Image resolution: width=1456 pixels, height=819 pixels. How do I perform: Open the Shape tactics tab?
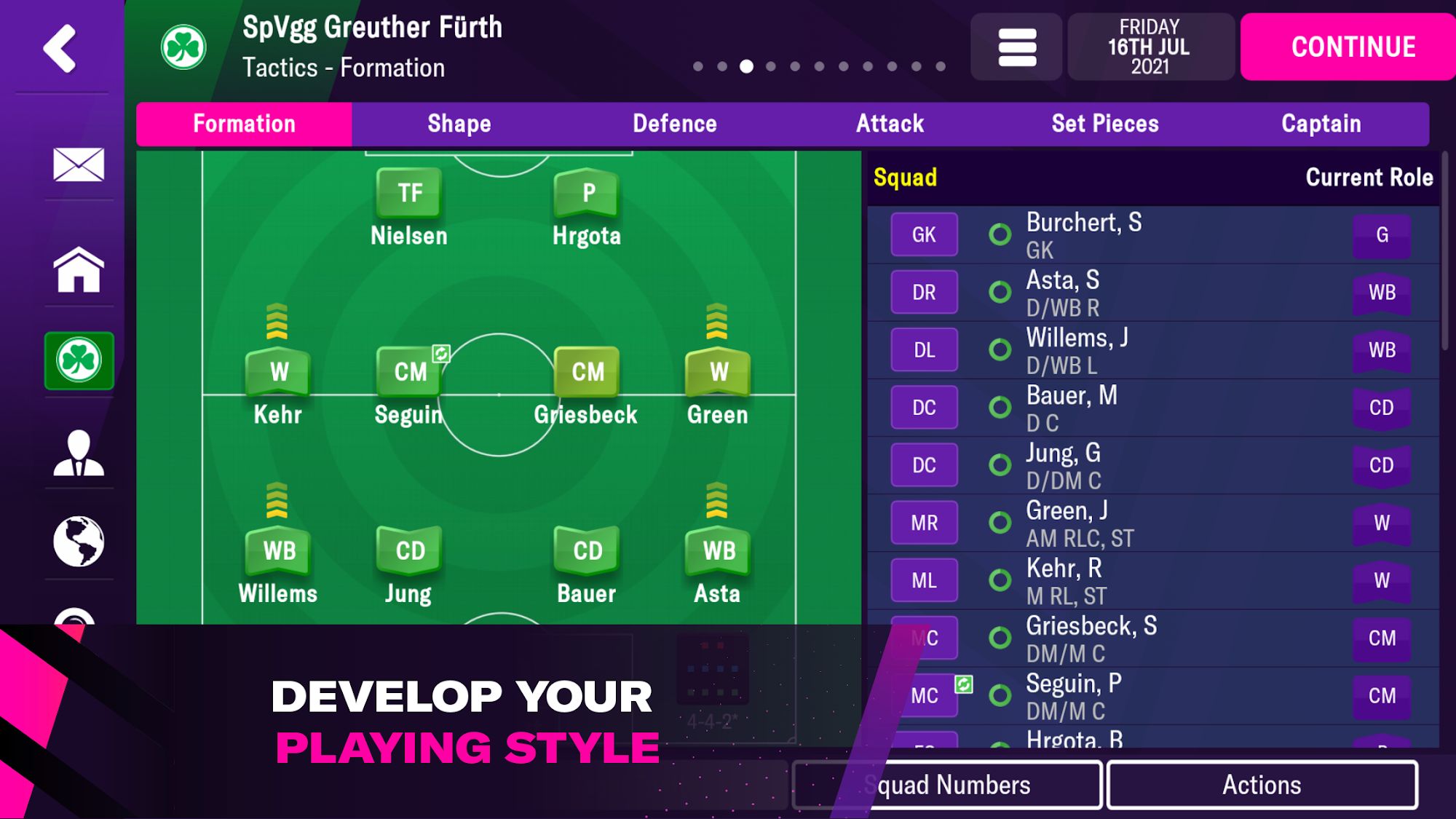click(459, 123)
